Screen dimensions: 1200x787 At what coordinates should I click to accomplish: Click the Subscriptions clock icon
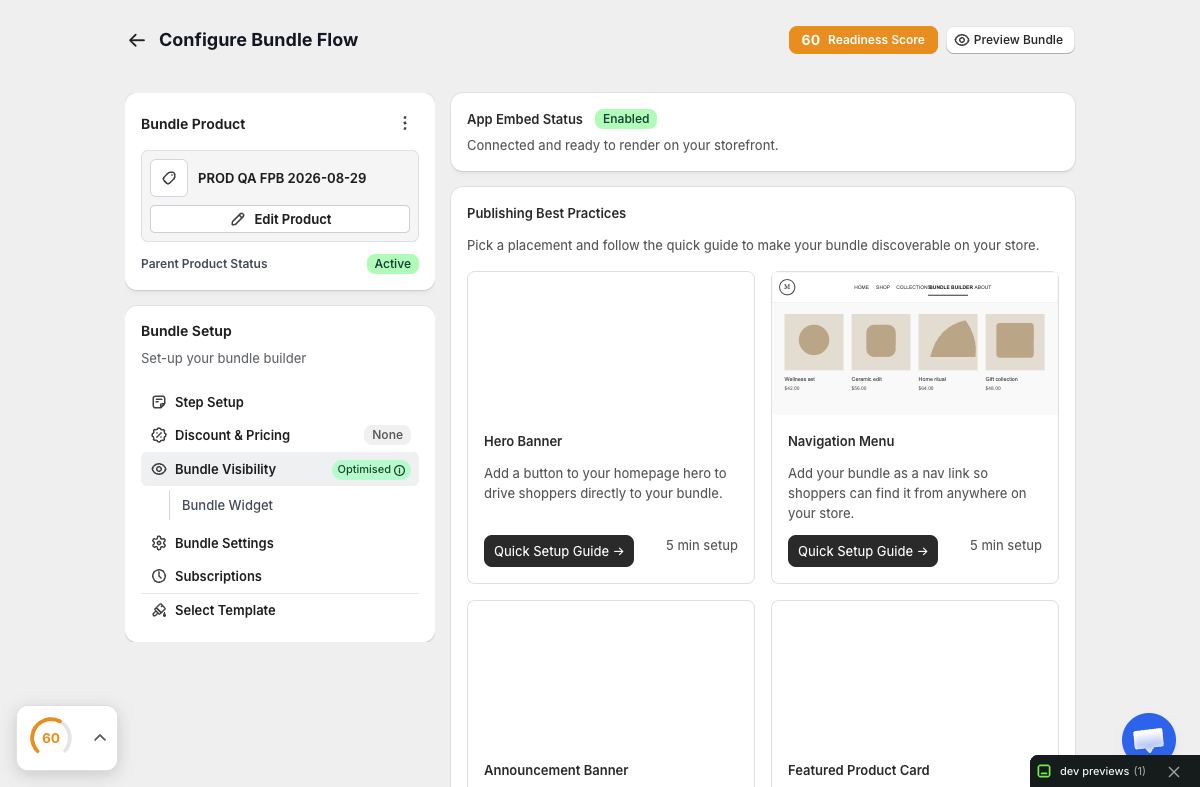(x=159, y=576)
